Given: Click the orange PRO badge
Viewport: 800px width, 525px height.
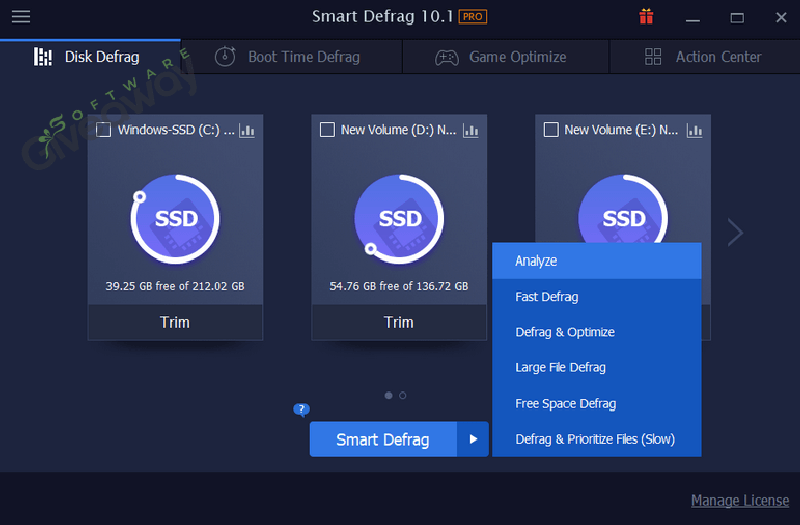Looking at the screenshot, I should 472,17.
